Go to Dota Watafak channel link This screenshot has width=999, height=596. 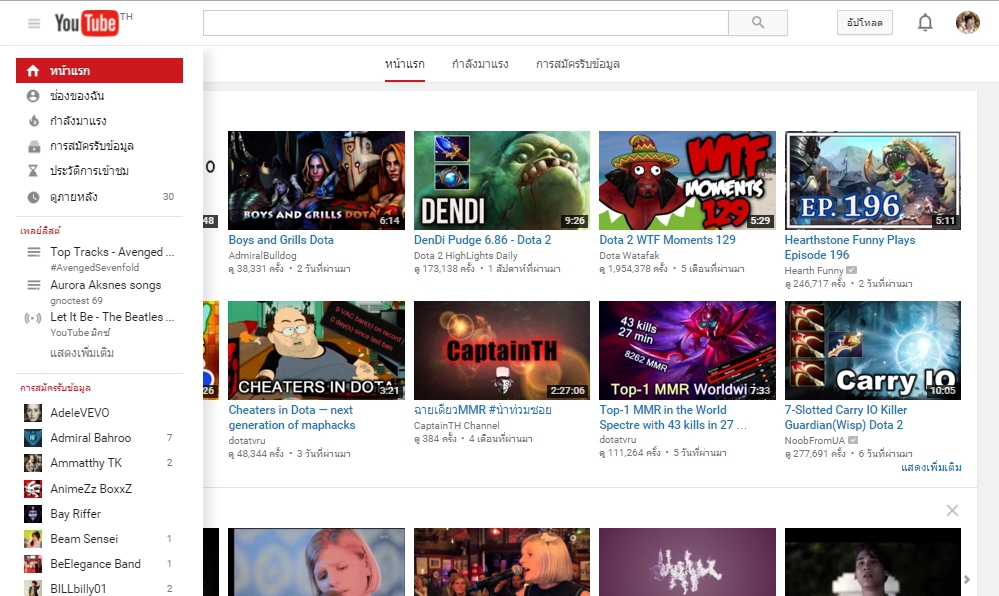pyautogui.click(x=629, y=255)
